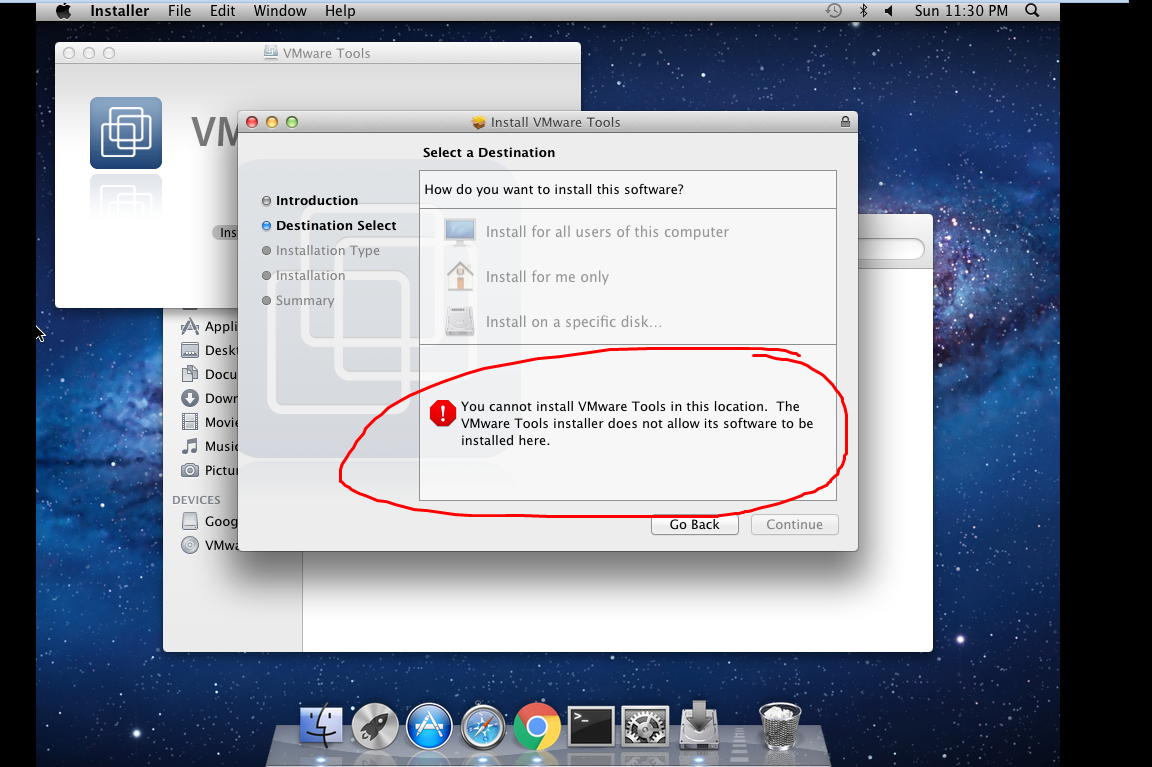1152x767 pixels.
Task: Click the Go Back button
Action: click(694, 525)
